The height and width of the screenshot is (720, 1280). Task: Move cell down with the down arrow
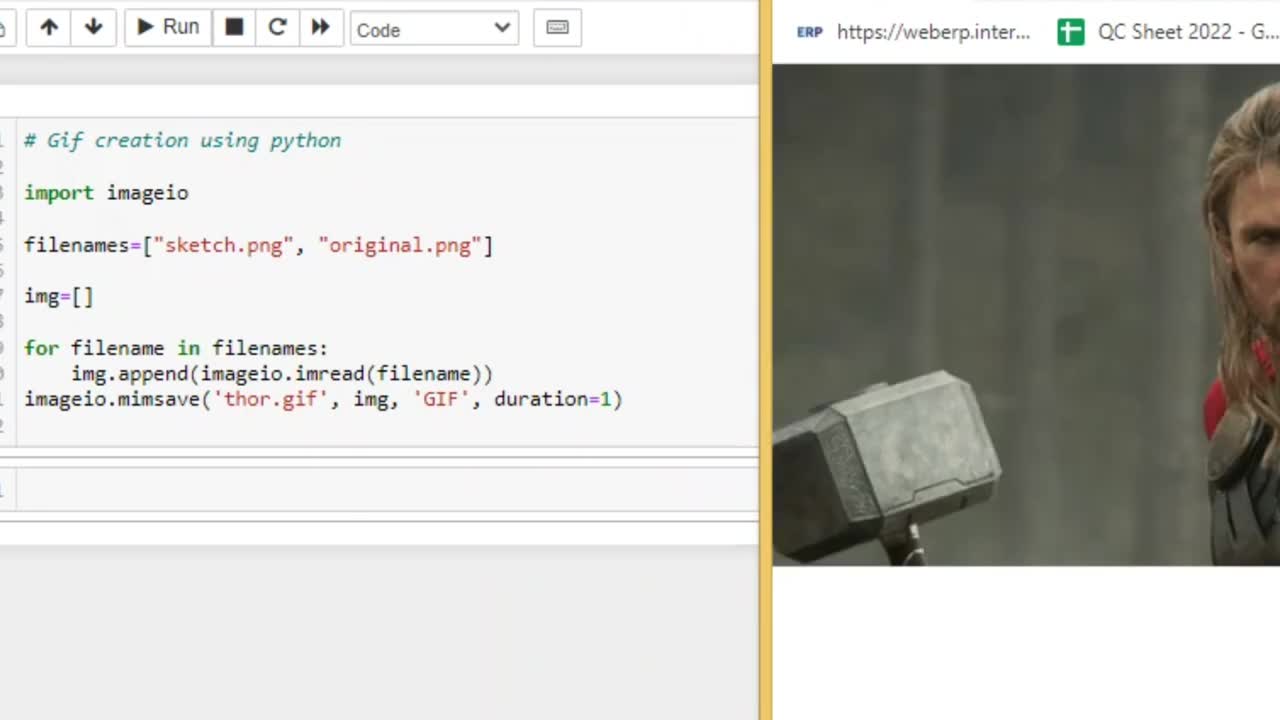(x=93, y=27)
